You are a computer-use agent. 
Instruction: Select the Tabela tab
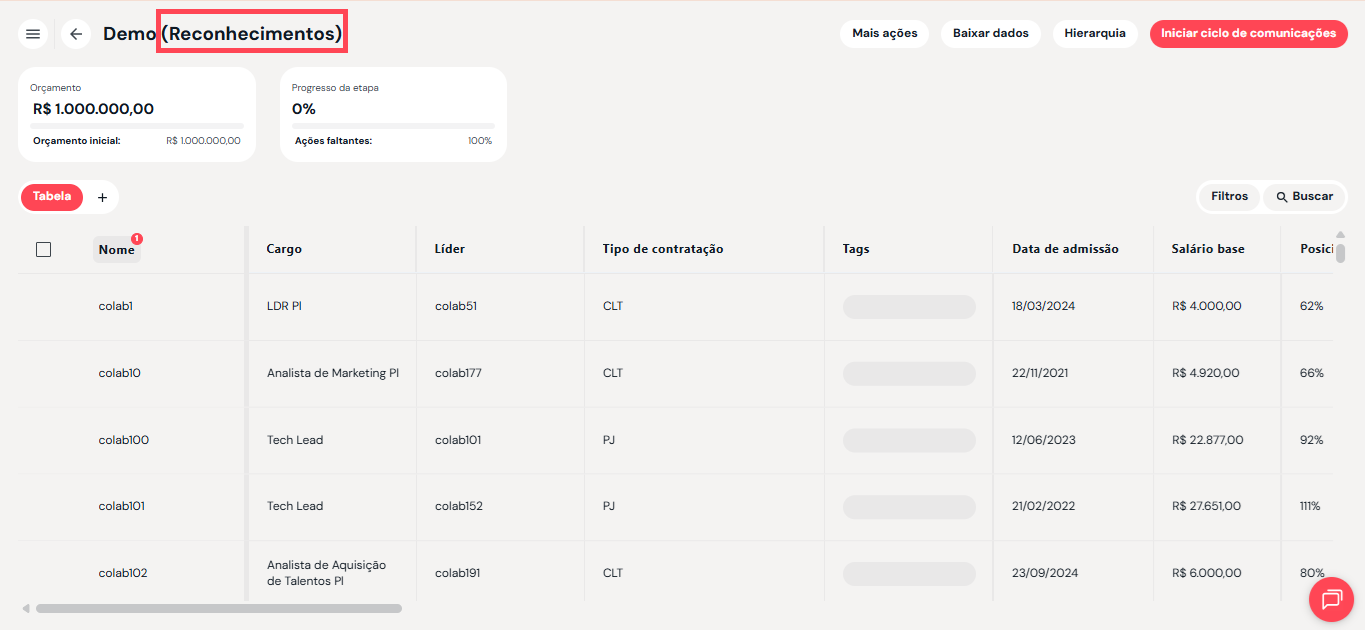(x=52, y=197)
